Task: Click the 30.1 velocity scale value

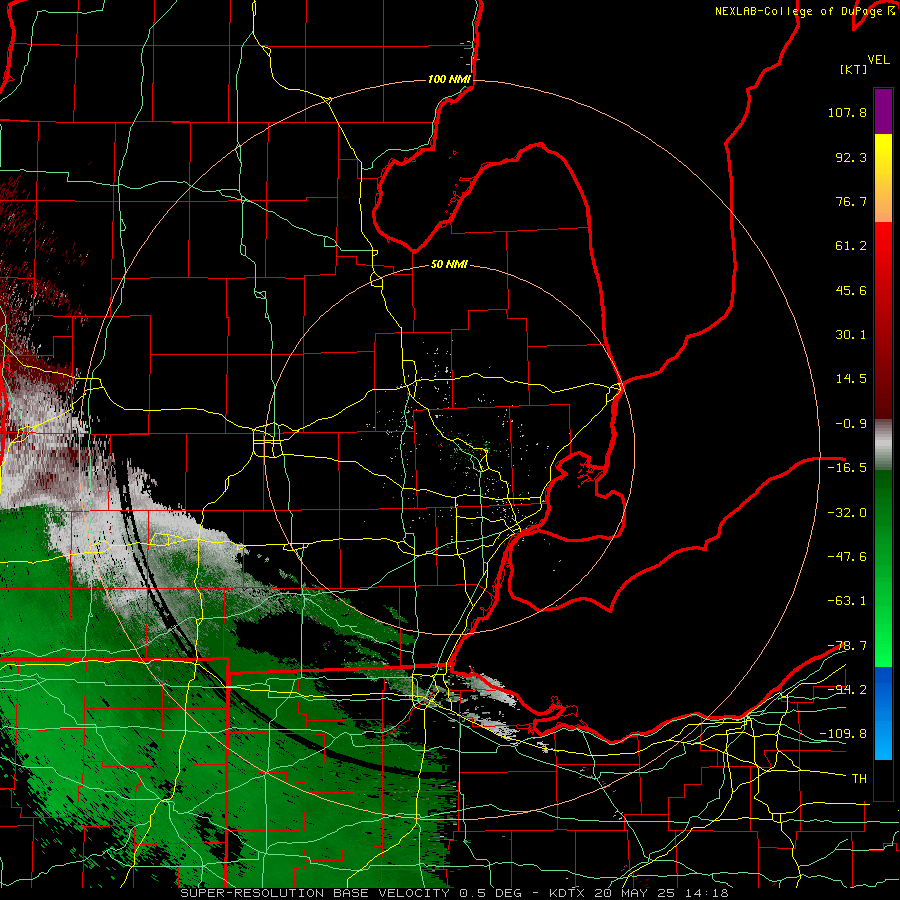Action: 851,335
